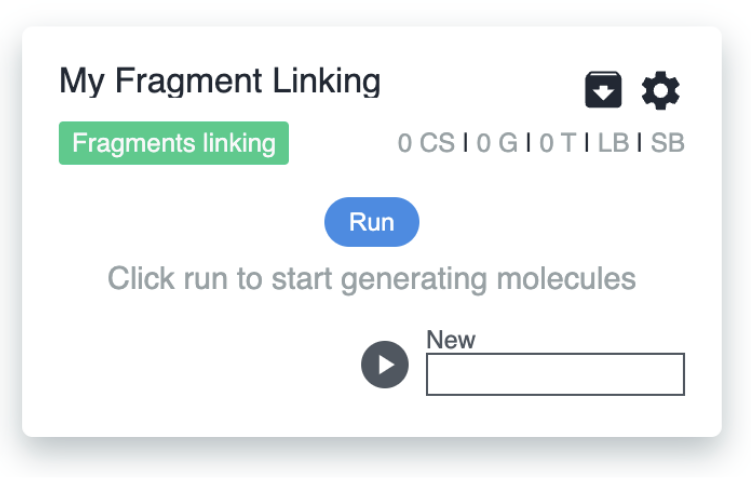This screenshot has width=751, height=478.
Task: Click the New label above the input
Action: (451, 340)
